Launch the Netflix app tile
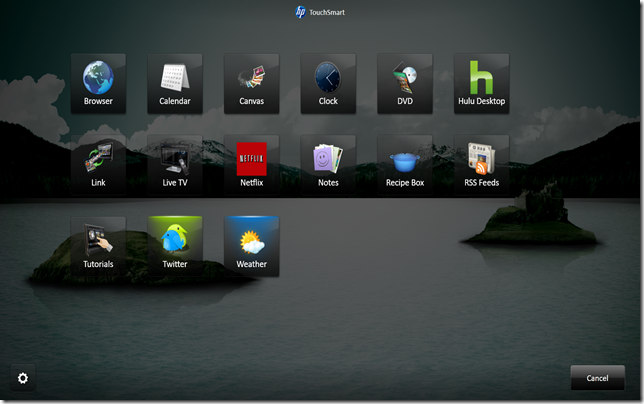 251,165
